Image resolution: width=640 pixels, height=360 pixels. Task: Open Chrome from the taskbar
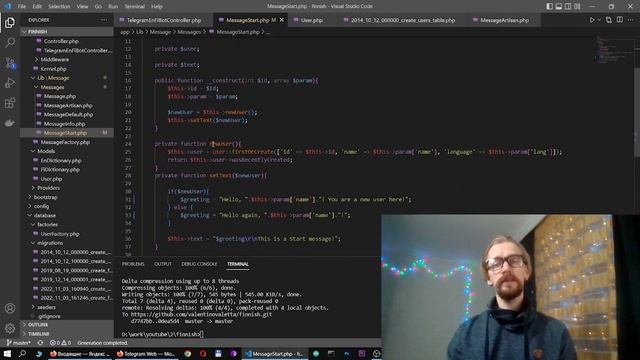tap(187, 353)
